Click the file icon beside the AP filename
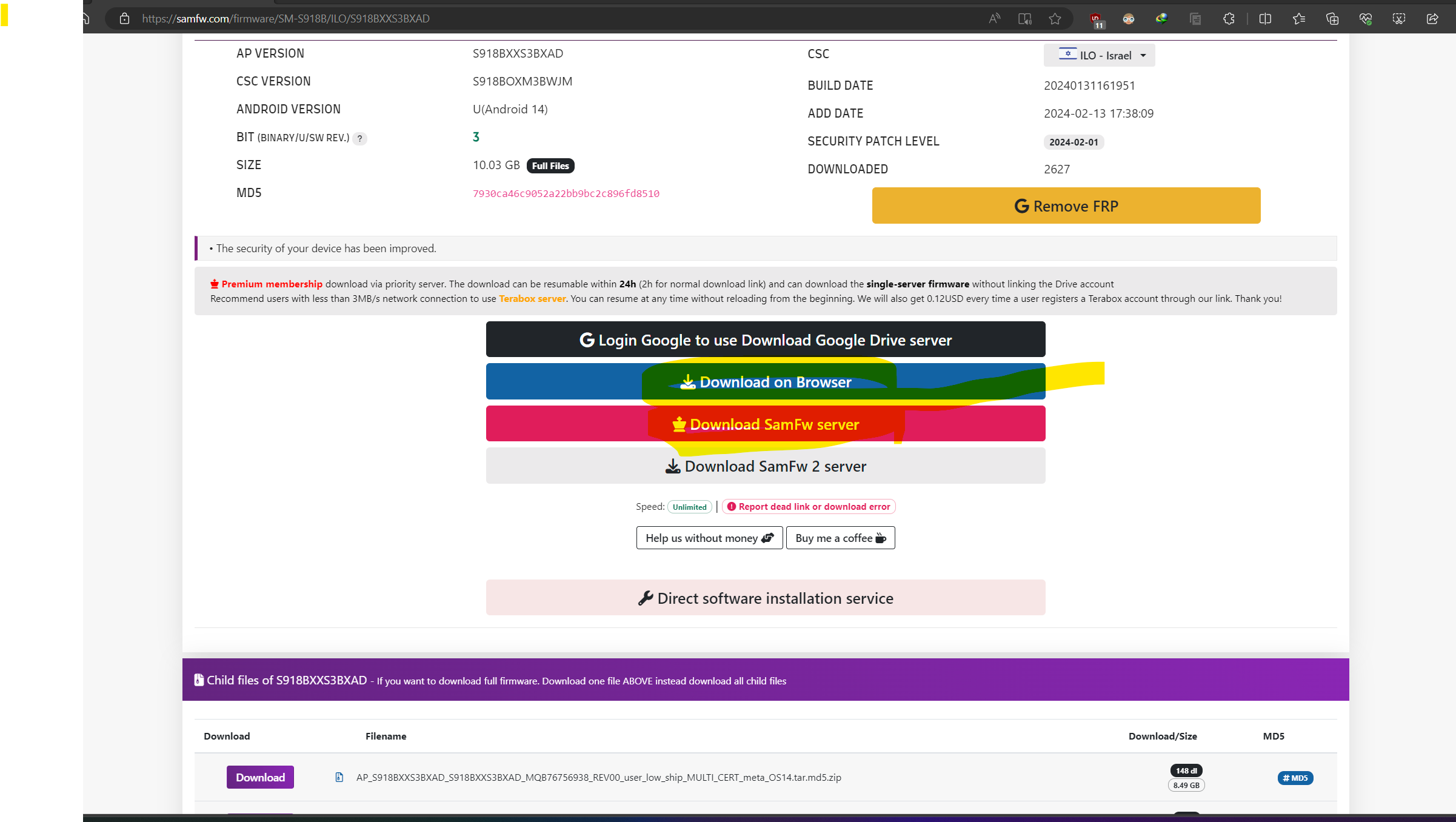 [x=339, y=777]
